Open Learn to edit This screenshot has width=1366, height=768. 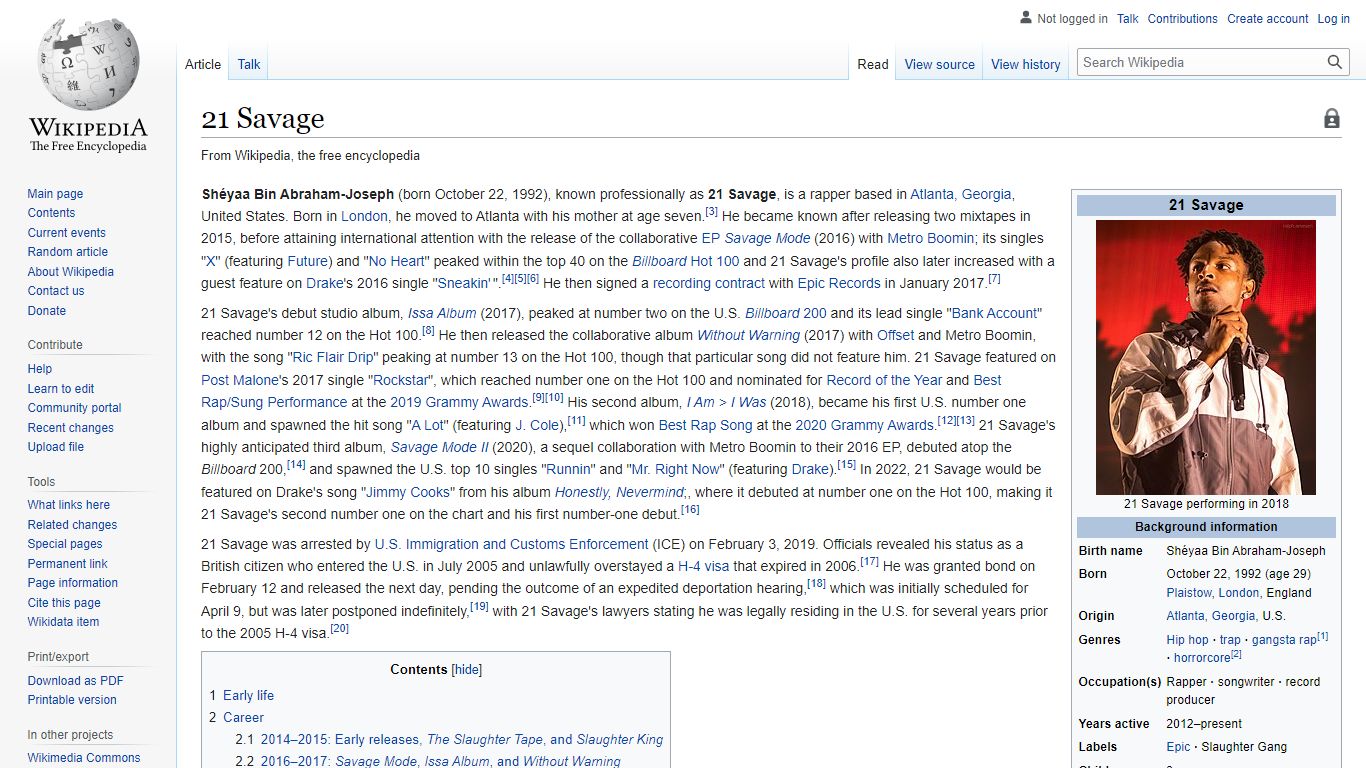tap(60, 389)
